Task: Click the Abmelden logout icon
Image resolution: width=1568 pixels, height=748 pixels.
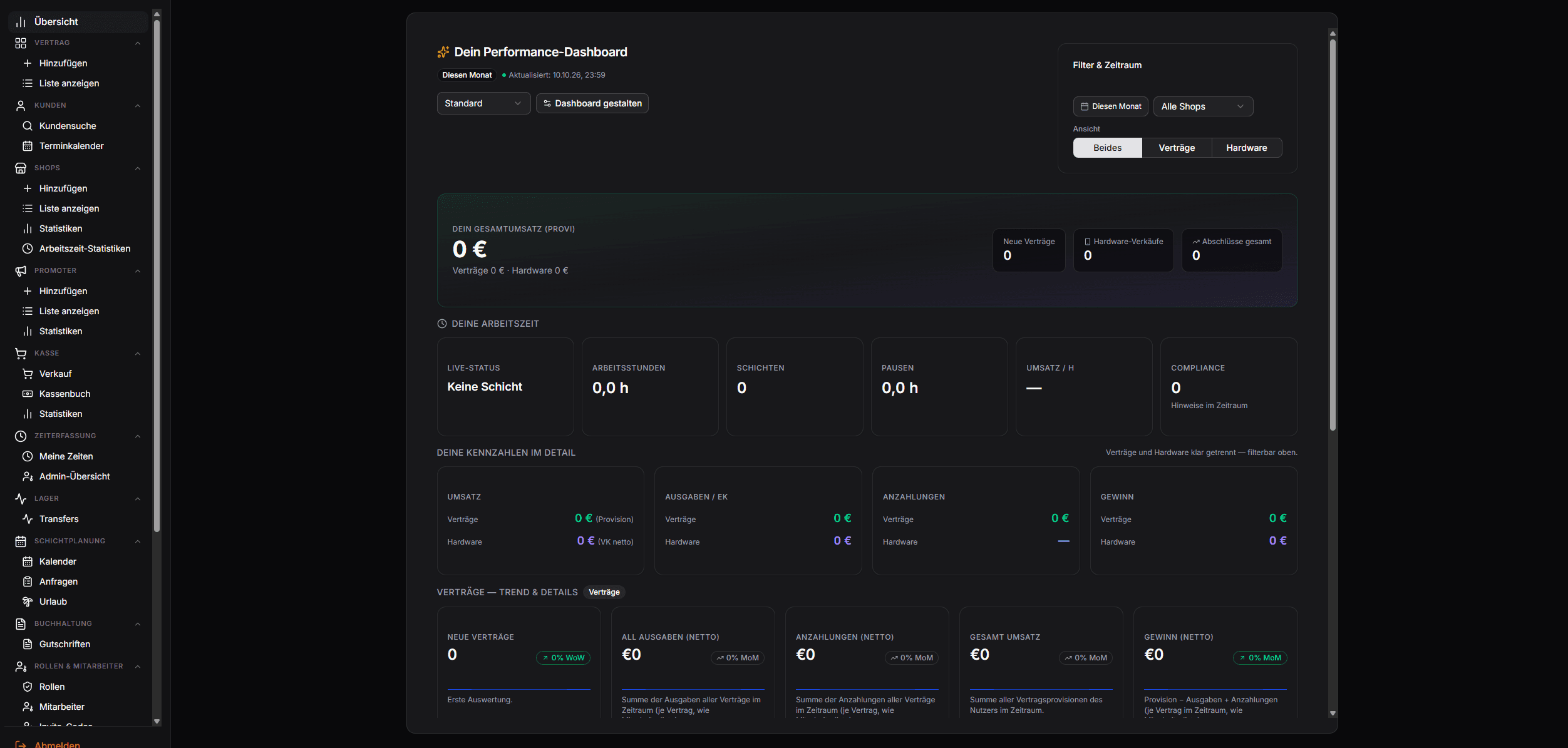Action: click(21, 744)
